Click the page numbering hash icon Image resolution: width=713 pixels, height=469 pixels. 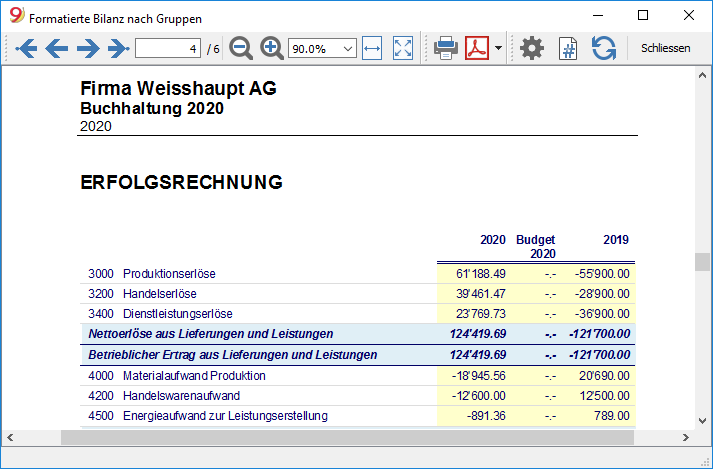click(568, 48)
